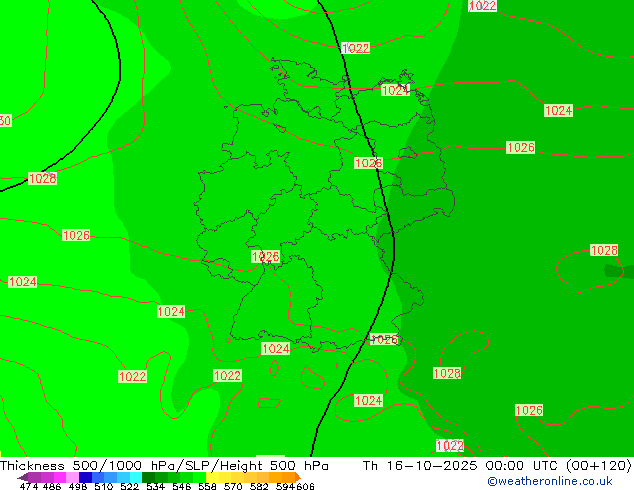
Task: Click the bright magenta swatch in the legend
Action: [x=60, y=477]
